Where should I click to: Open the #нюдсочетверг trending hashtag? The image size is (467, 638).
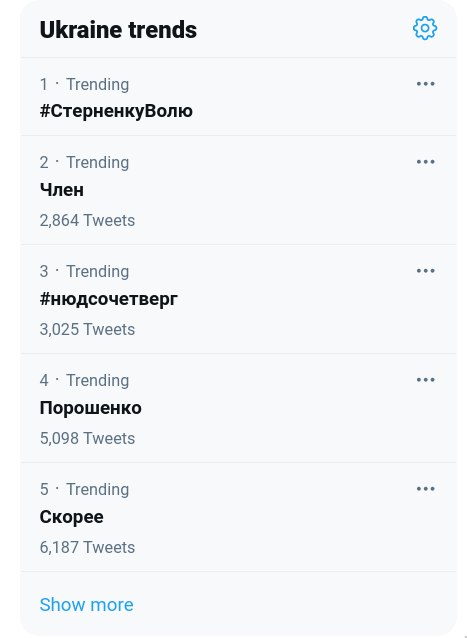coord(109,299)
